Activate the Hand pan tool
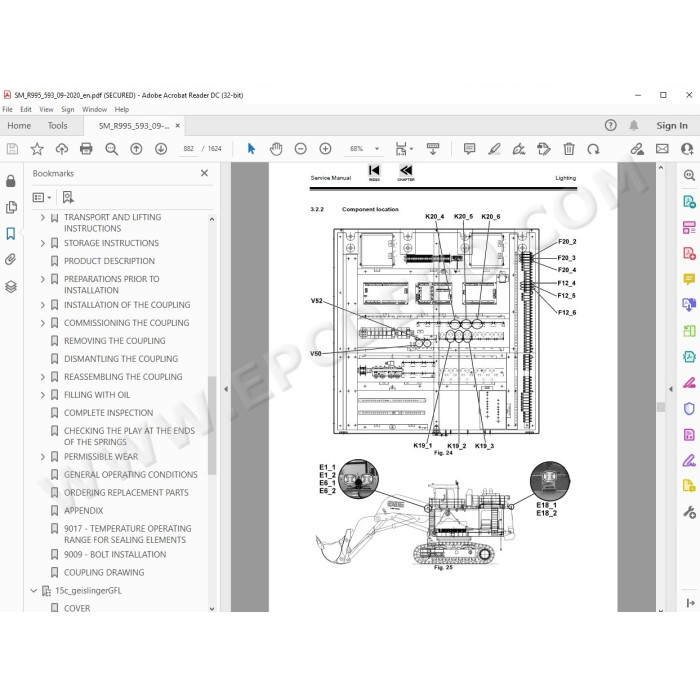700x700 pixels. pyautogui.click(x=276, y=149)
